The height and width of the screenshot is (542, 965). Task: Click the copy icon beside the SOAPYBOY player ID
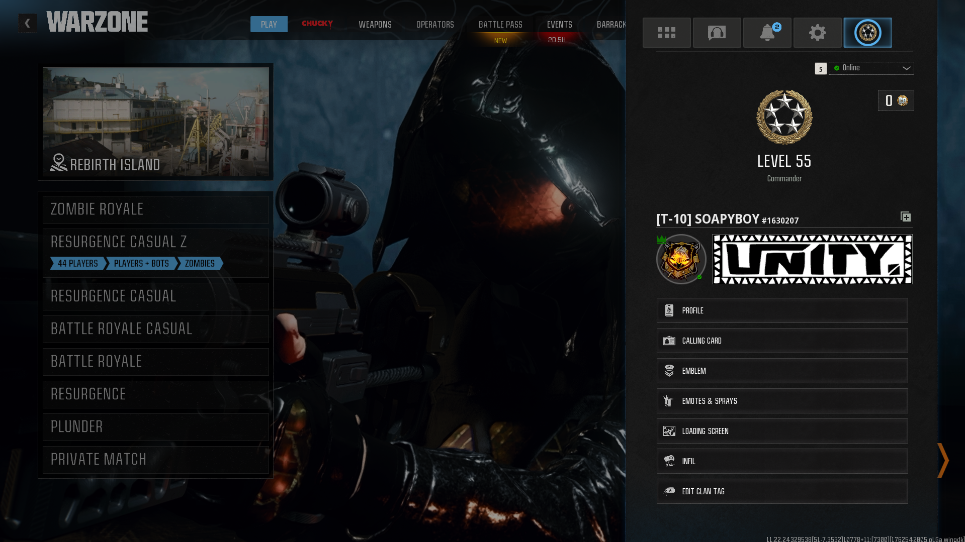click(906, 217)
